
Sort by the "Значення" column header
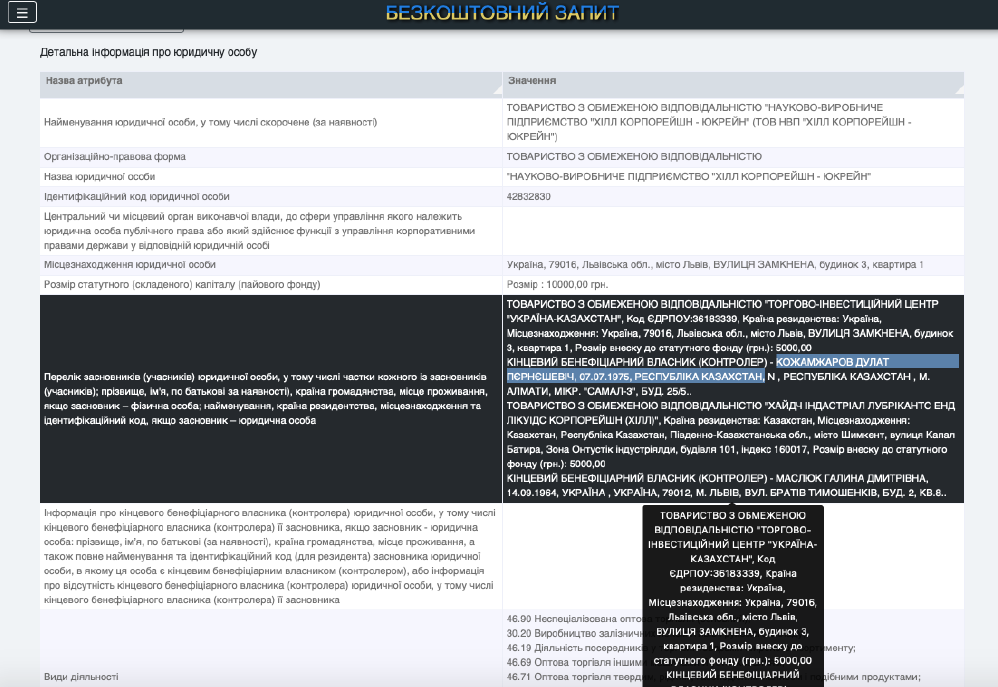coord(531,80)
